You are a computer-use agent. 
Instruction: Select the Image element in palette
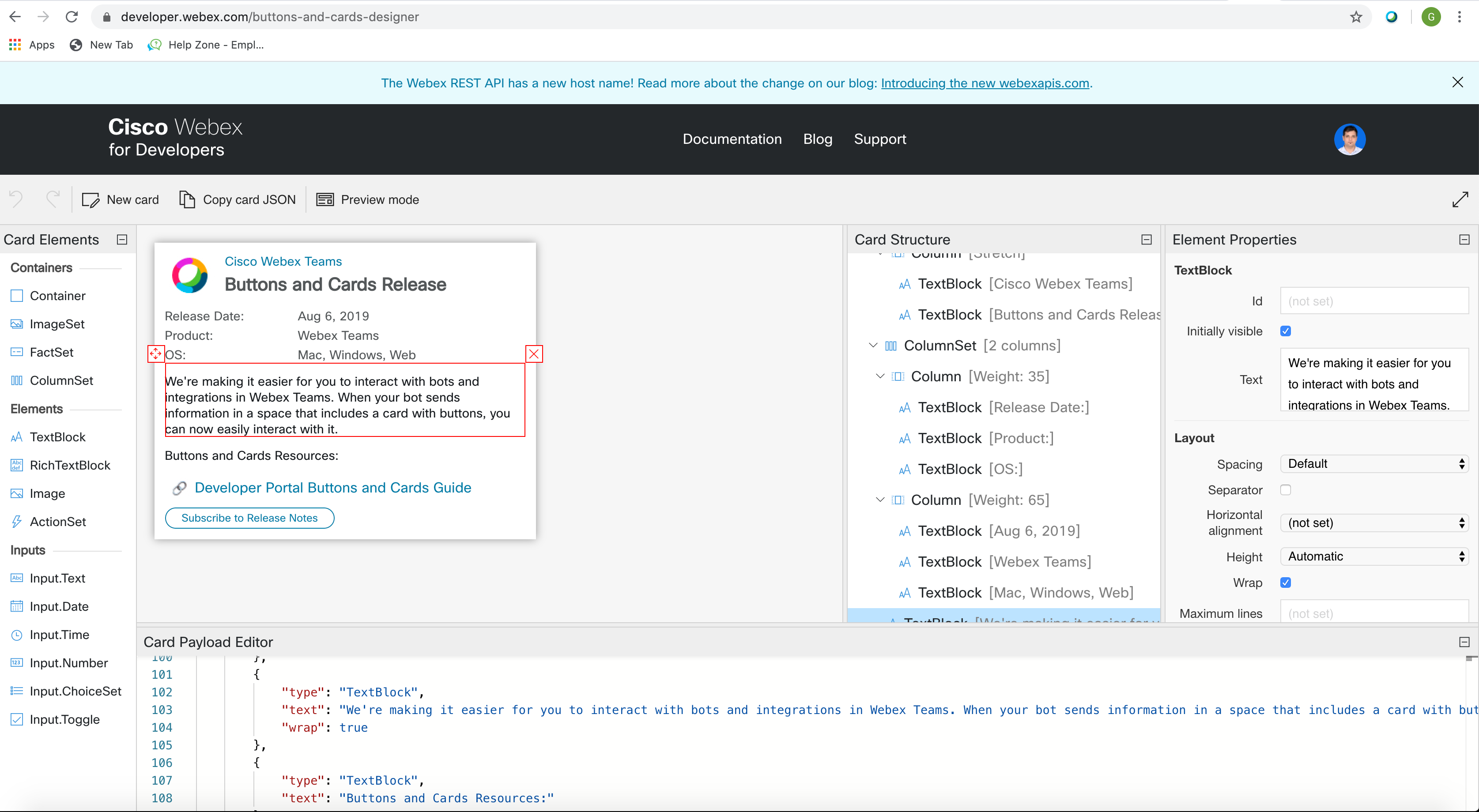tap(38, 493)
